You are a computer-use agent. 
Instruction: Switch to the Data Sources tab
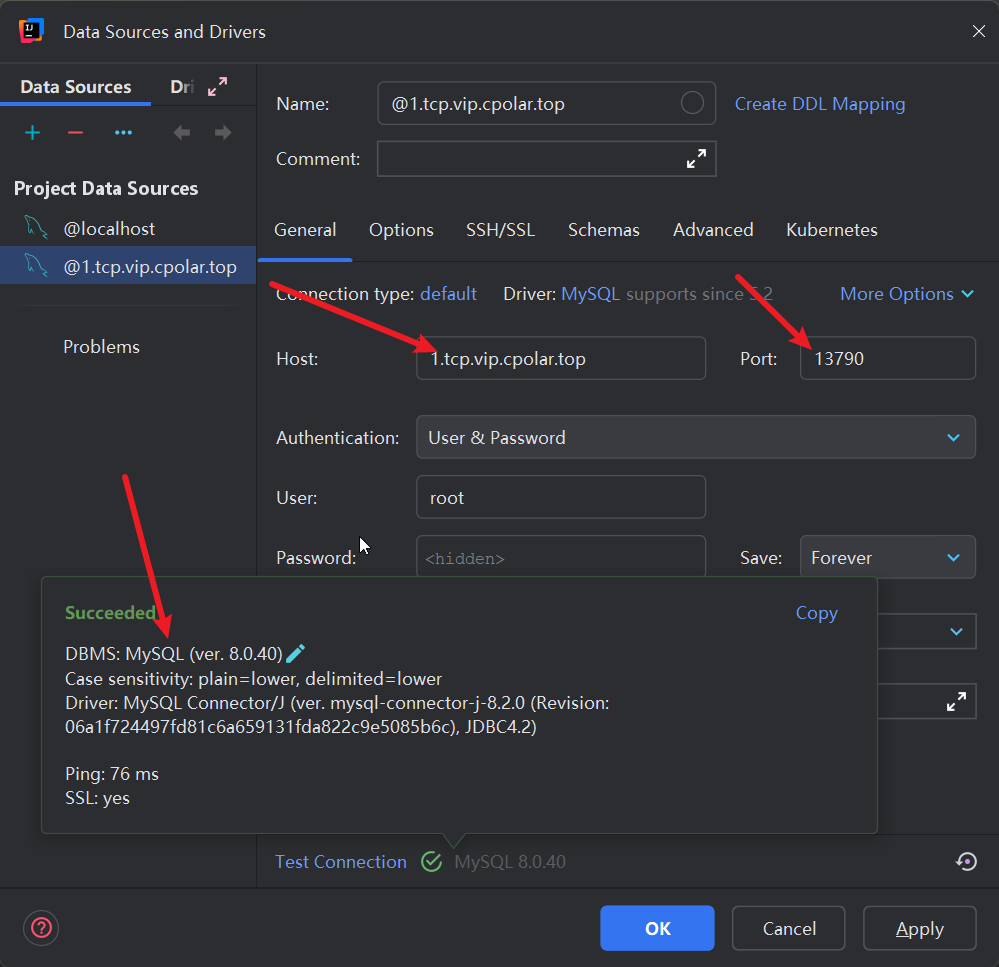76,87
